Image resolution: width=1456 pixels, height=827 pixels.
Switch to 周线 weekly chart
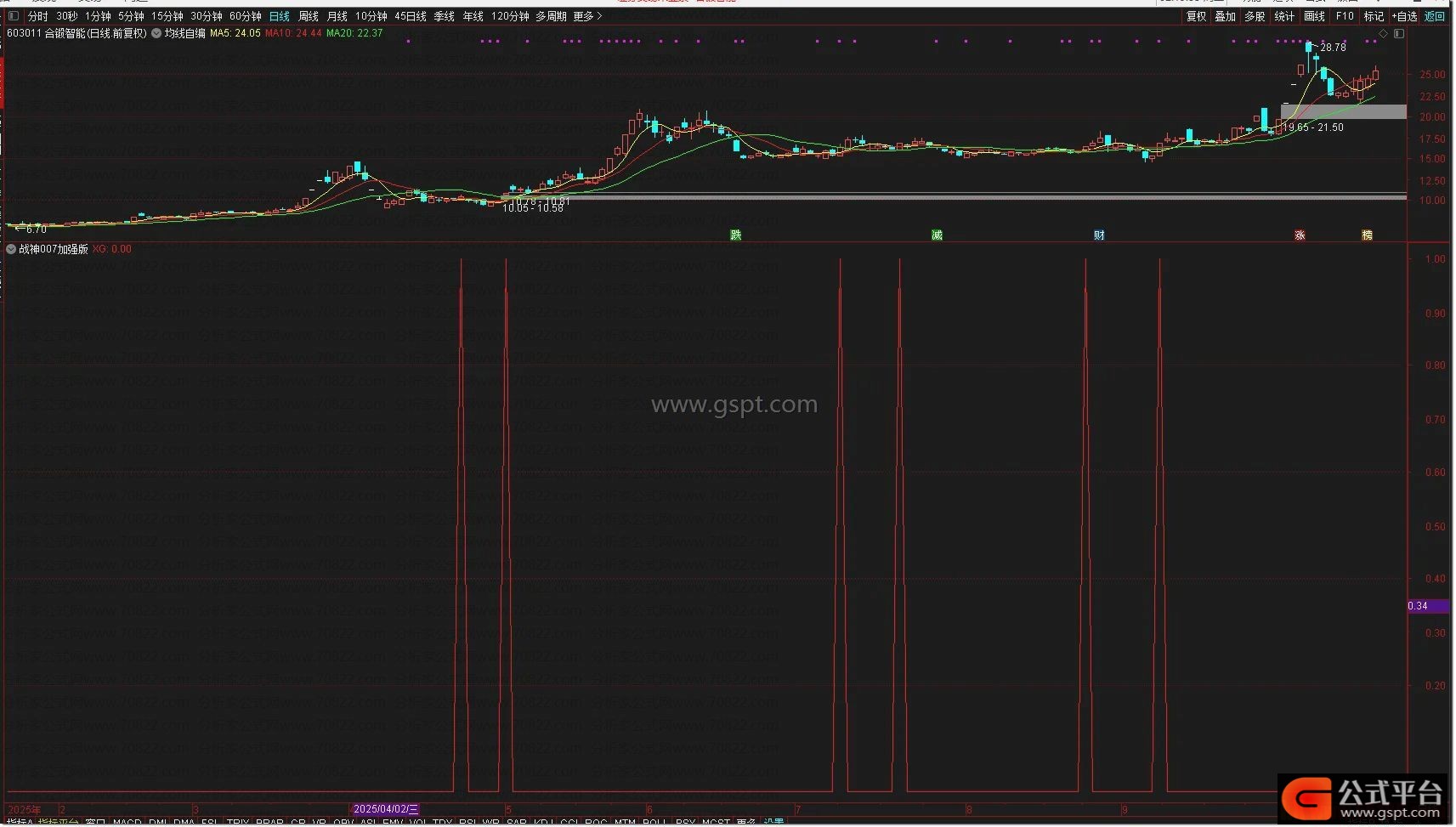point(309,16)
